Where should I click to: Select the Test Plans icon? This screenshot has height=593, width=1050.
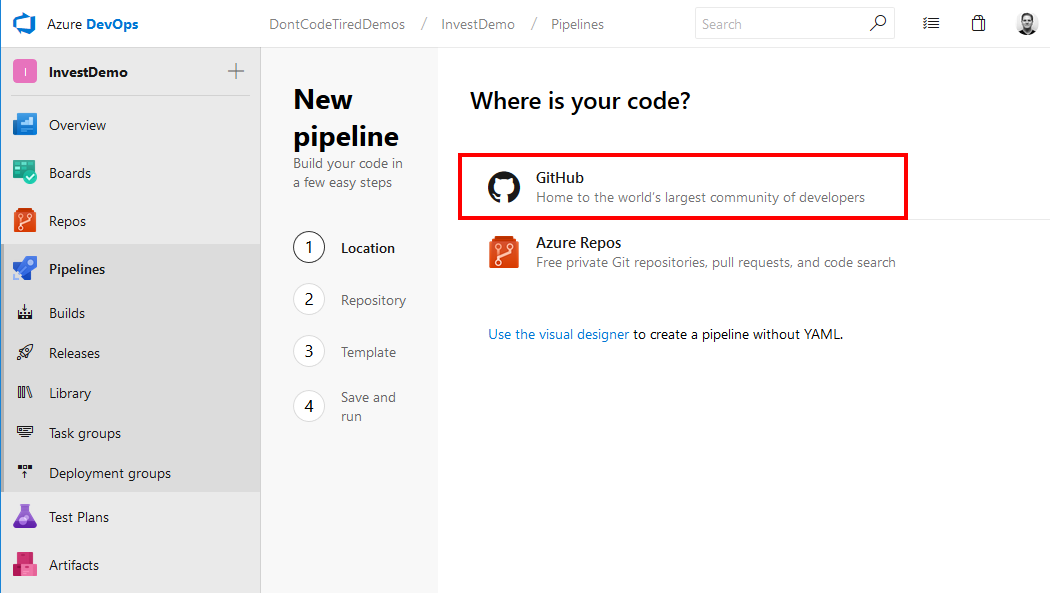[24, 516]
